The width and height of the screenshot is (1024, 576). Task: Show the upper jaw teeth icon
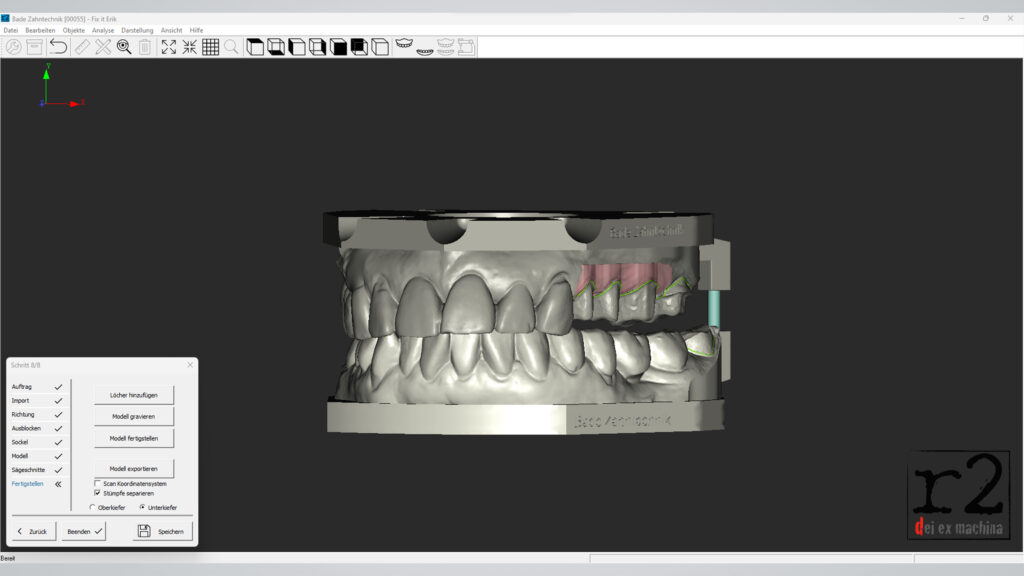[x=404, y=45]
